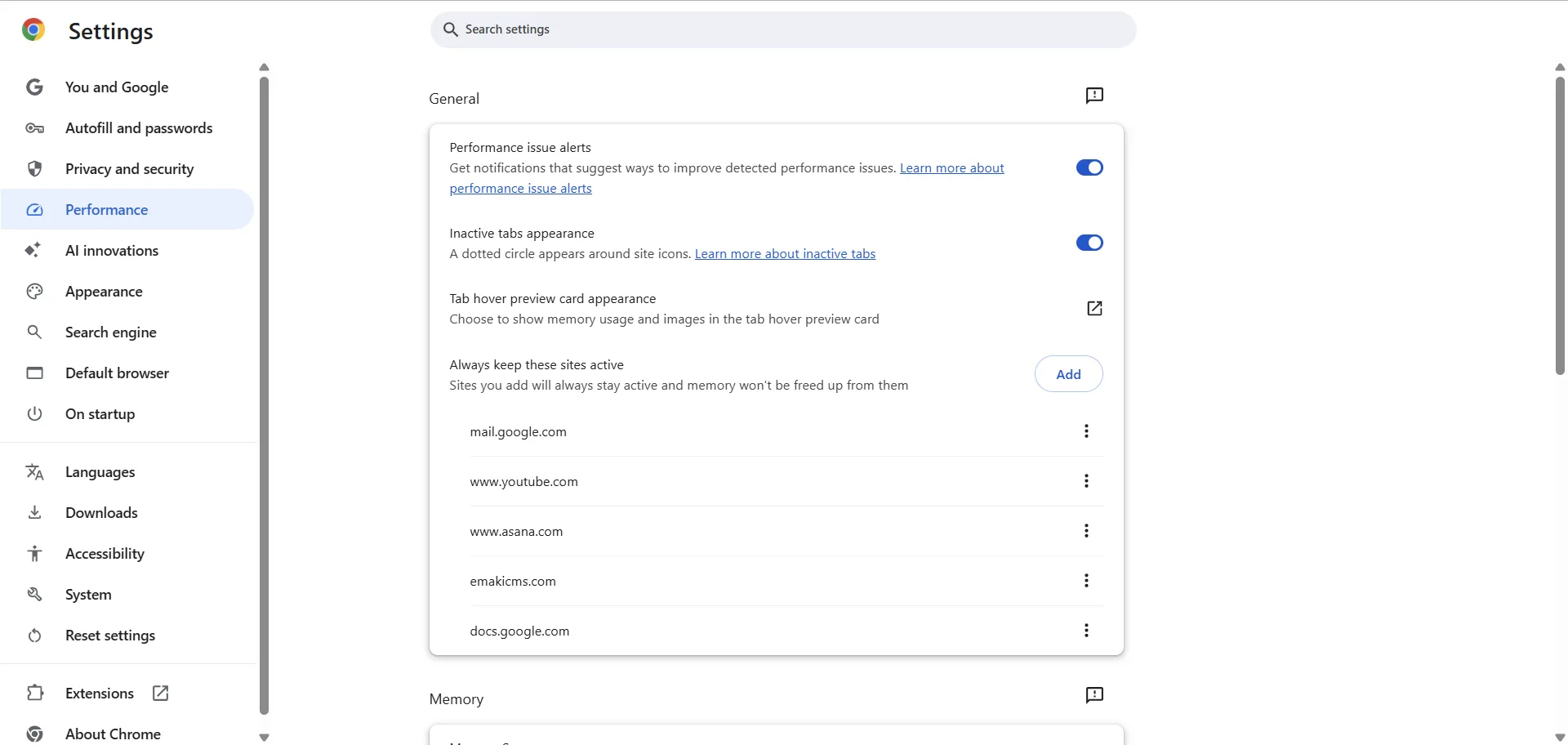Viewport: 1568px width, 745px height.
Task: Click the Privacy and security shield icon
Action: 34,169
